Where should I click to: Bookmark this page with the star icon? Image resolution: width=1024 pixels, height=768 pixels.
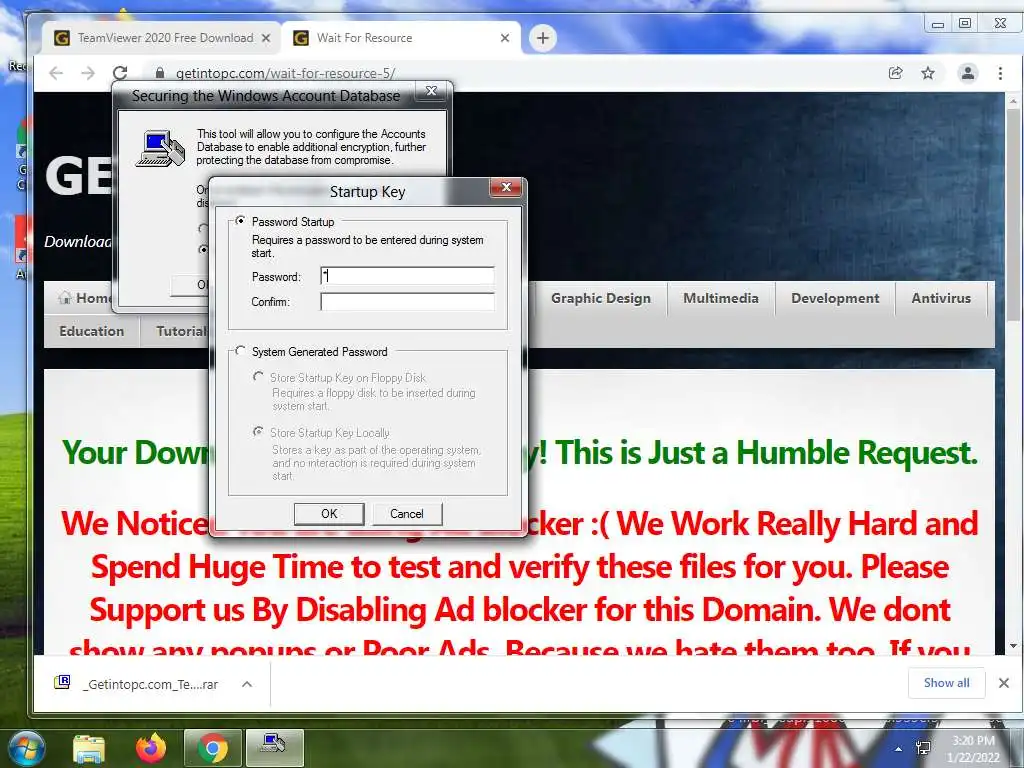coord(928,73)
